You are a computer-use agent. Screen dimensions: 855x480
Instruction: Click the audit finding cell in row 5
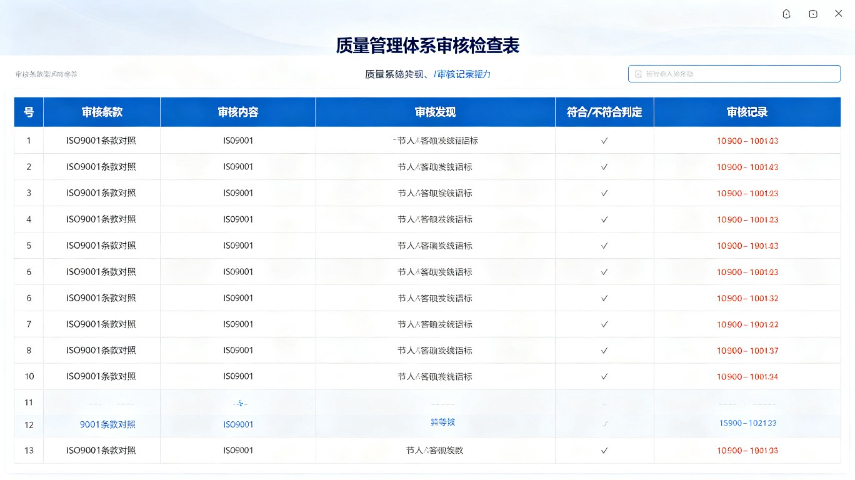(x=435, y=245)
